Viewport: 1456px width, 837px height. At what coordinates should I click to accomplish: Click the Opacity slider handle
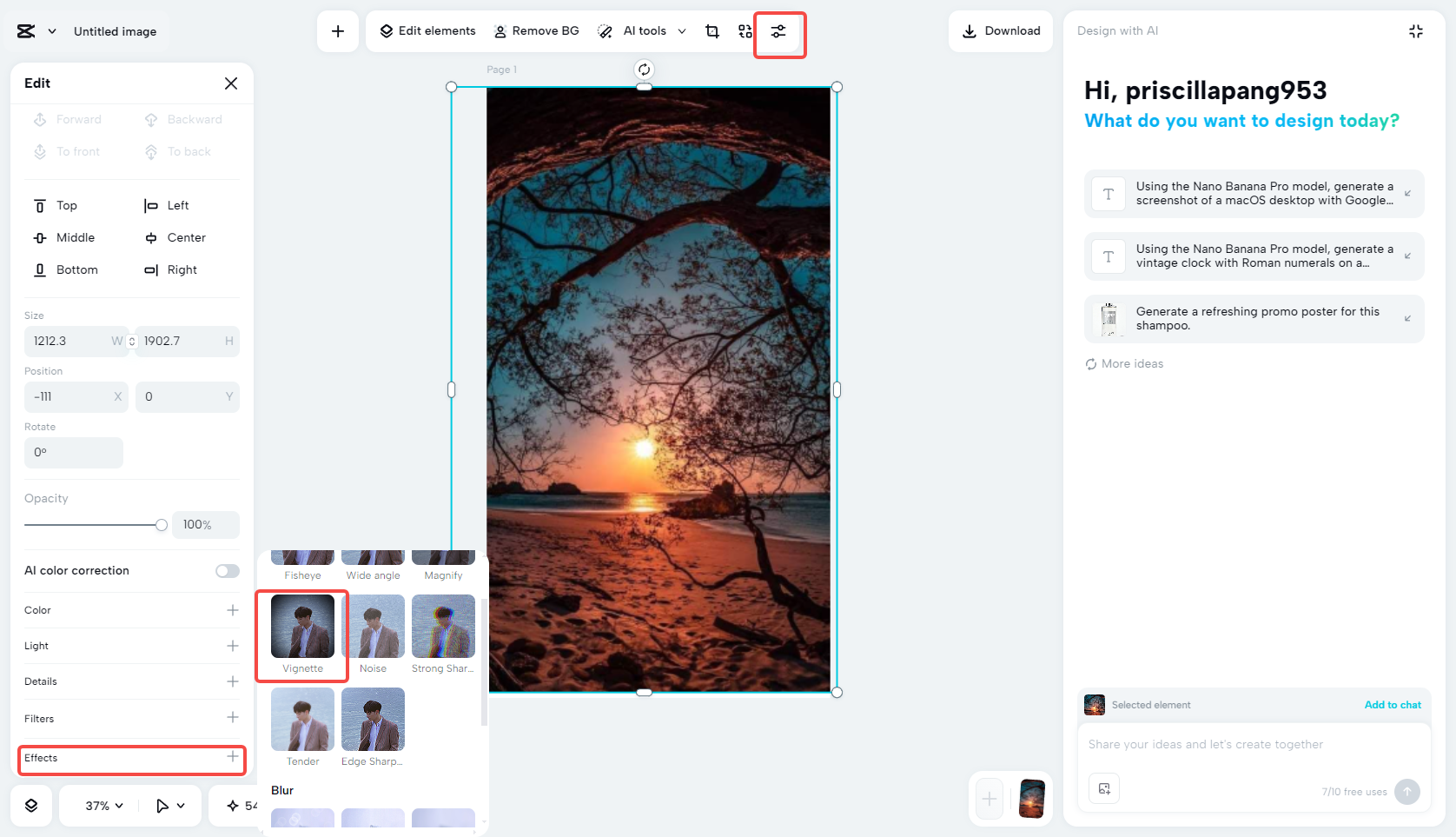click(x=162, y=525)
